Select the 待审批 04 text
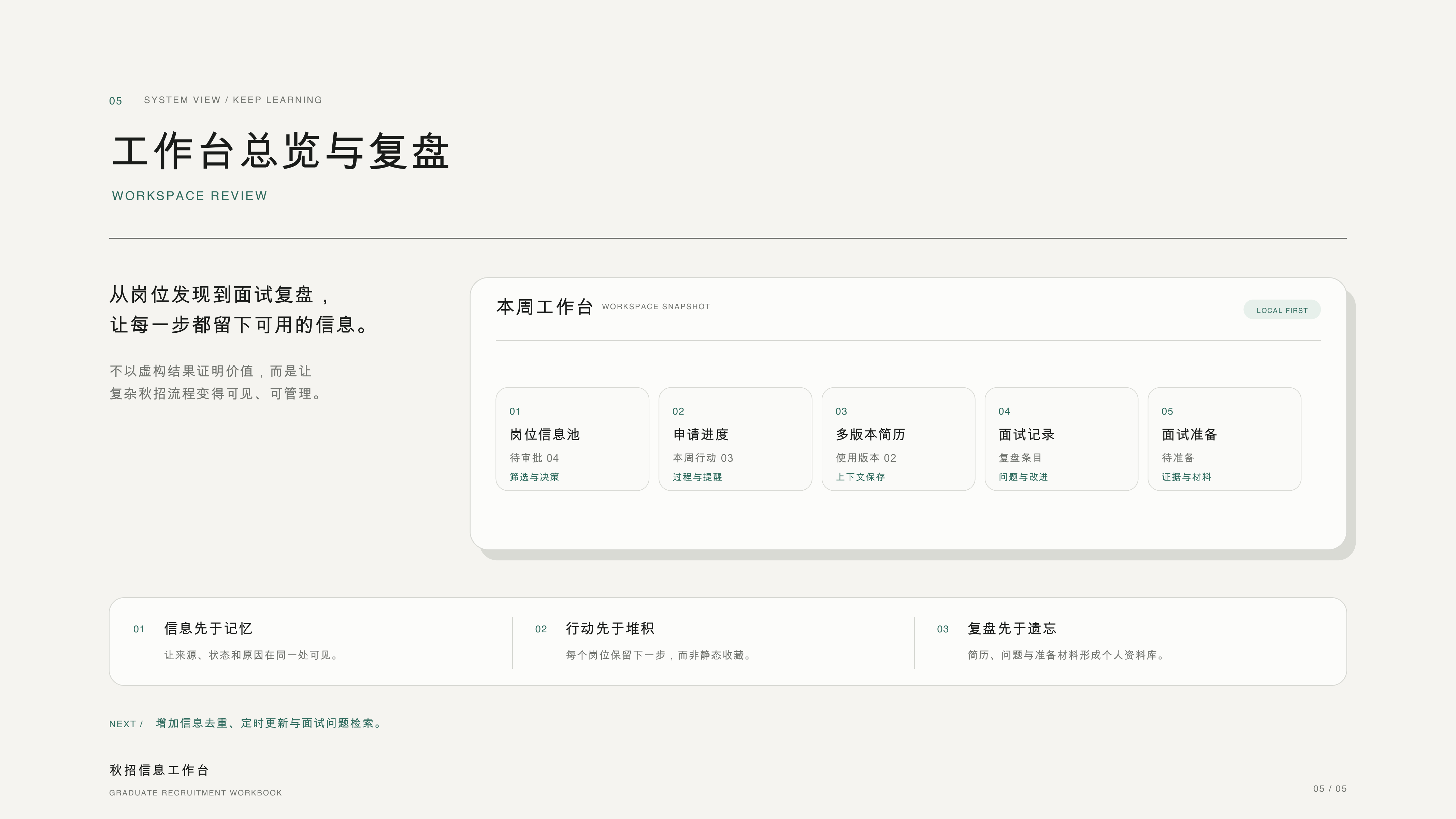The width and height of the screenshot is (1456, 819). pyautogui.click(x=534, y=458)
